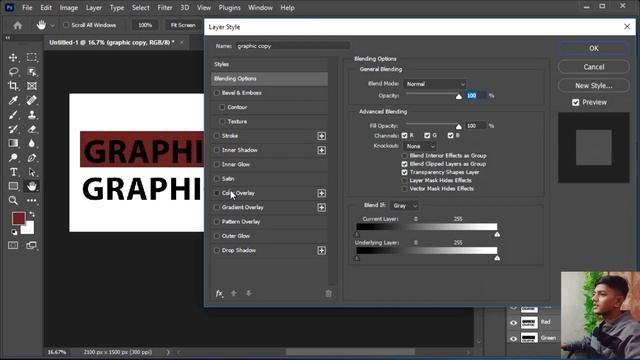Swap foreground and background colors
Image resolution: width=640 pixels, height=360 pixels.
coord(32,214)
